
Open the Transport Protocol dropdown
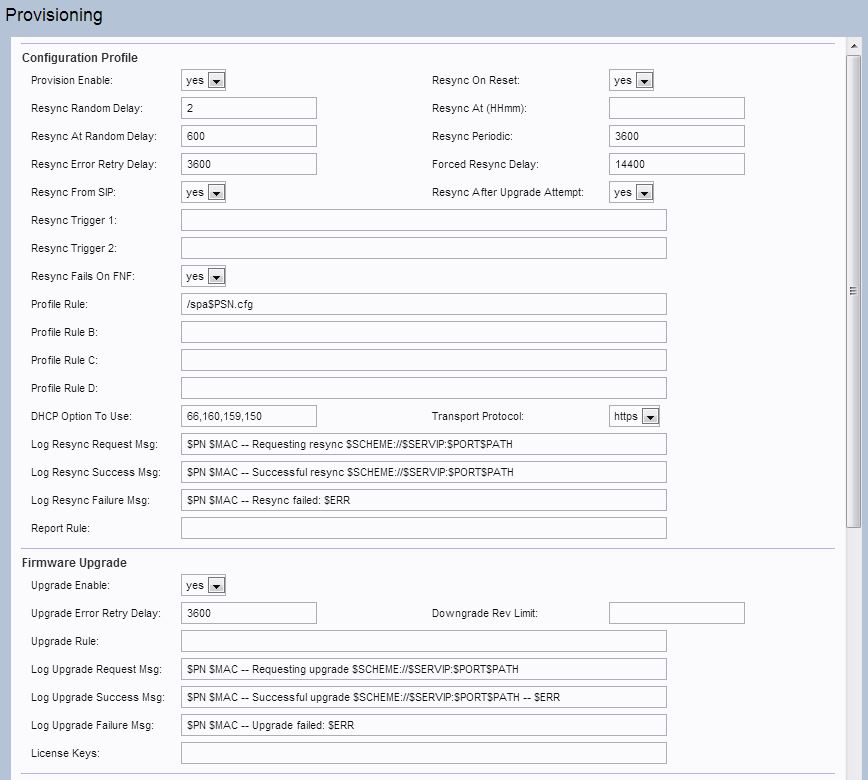635,416
